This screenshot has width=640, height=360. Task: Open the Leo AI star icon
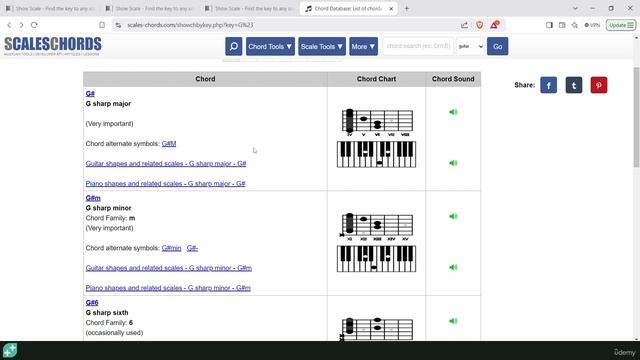tap(574, 25)
